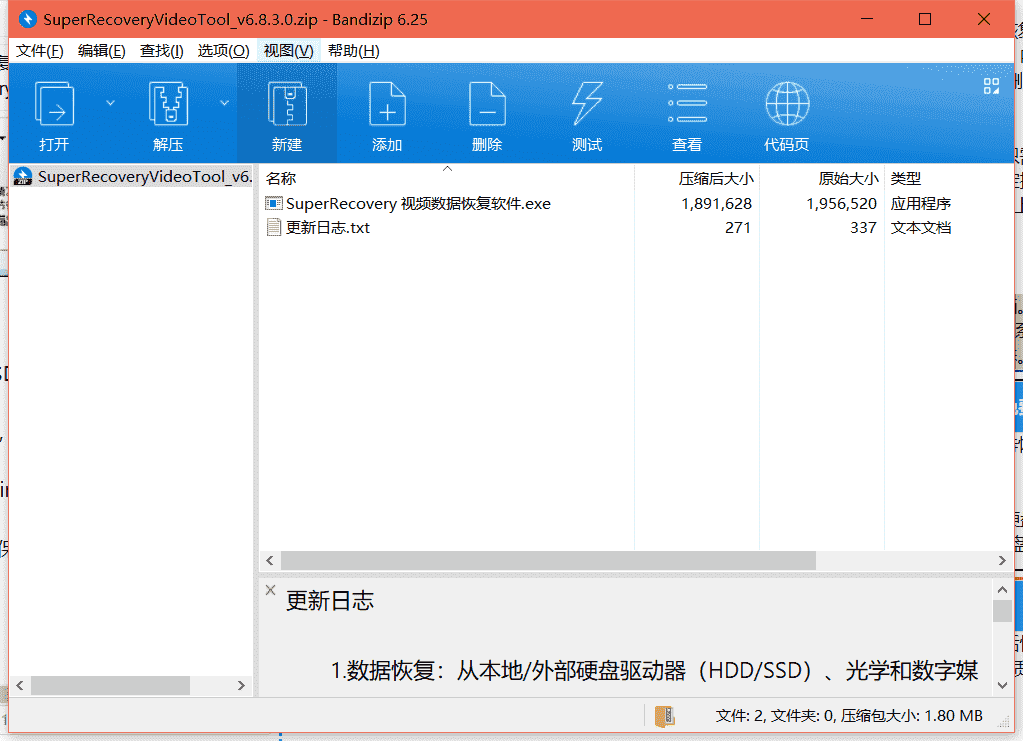The width and height of the screenshot is (1023, 741).
Task: Click the Test (测试) lightning icon
Action: click(587, 104)
